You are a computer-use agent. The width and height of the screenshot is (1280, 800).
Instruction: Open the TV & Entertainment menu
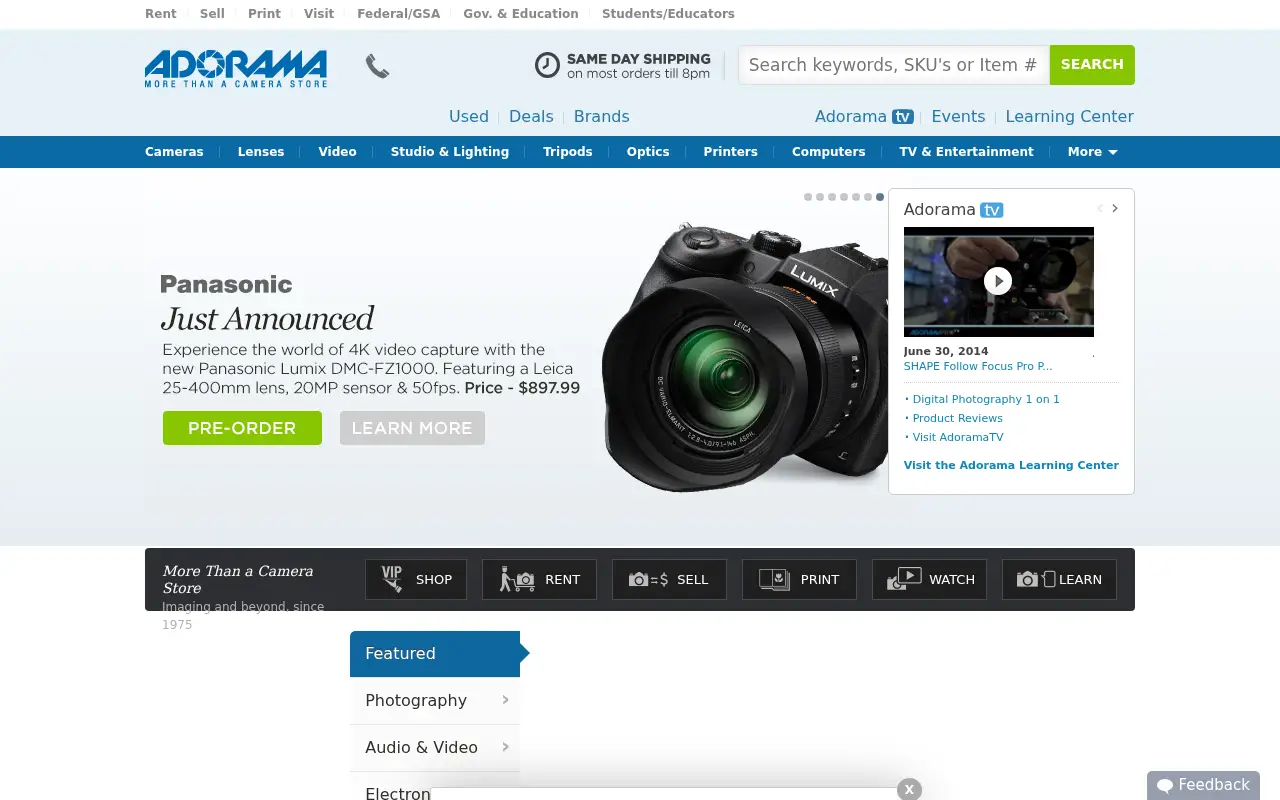click(x=966, y=152)
